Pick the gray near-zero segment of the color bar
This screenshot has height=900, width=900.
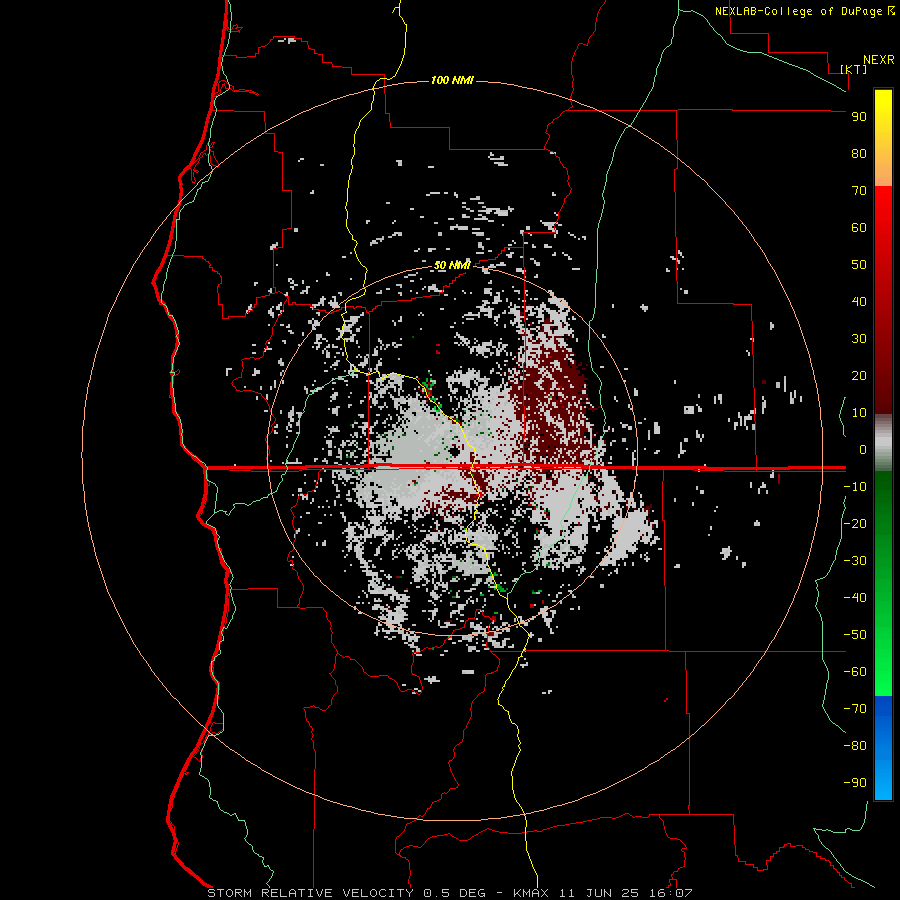(x=883, y=443)
